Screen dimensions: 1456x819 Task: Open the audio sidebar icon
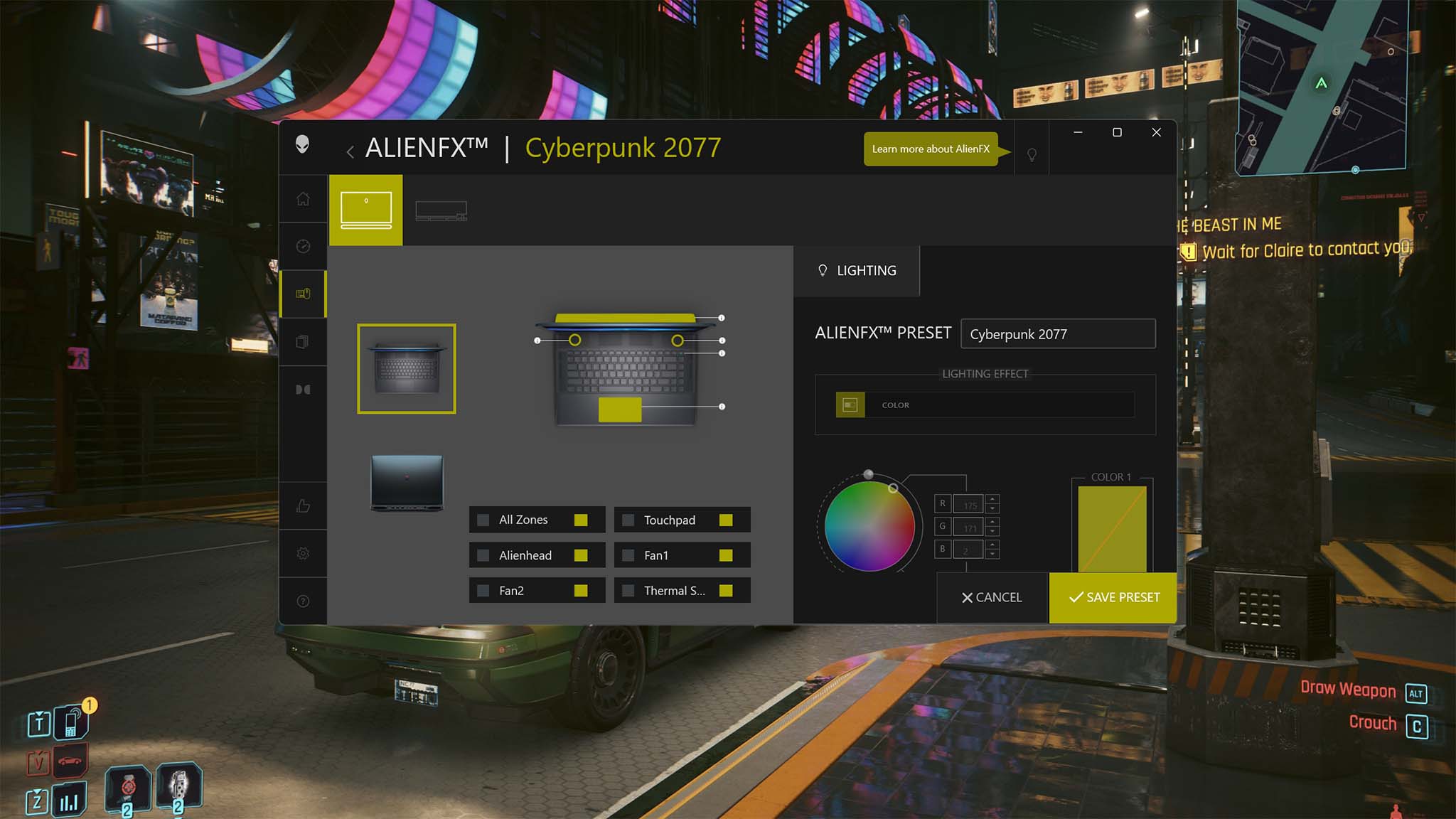click(303, 390)
